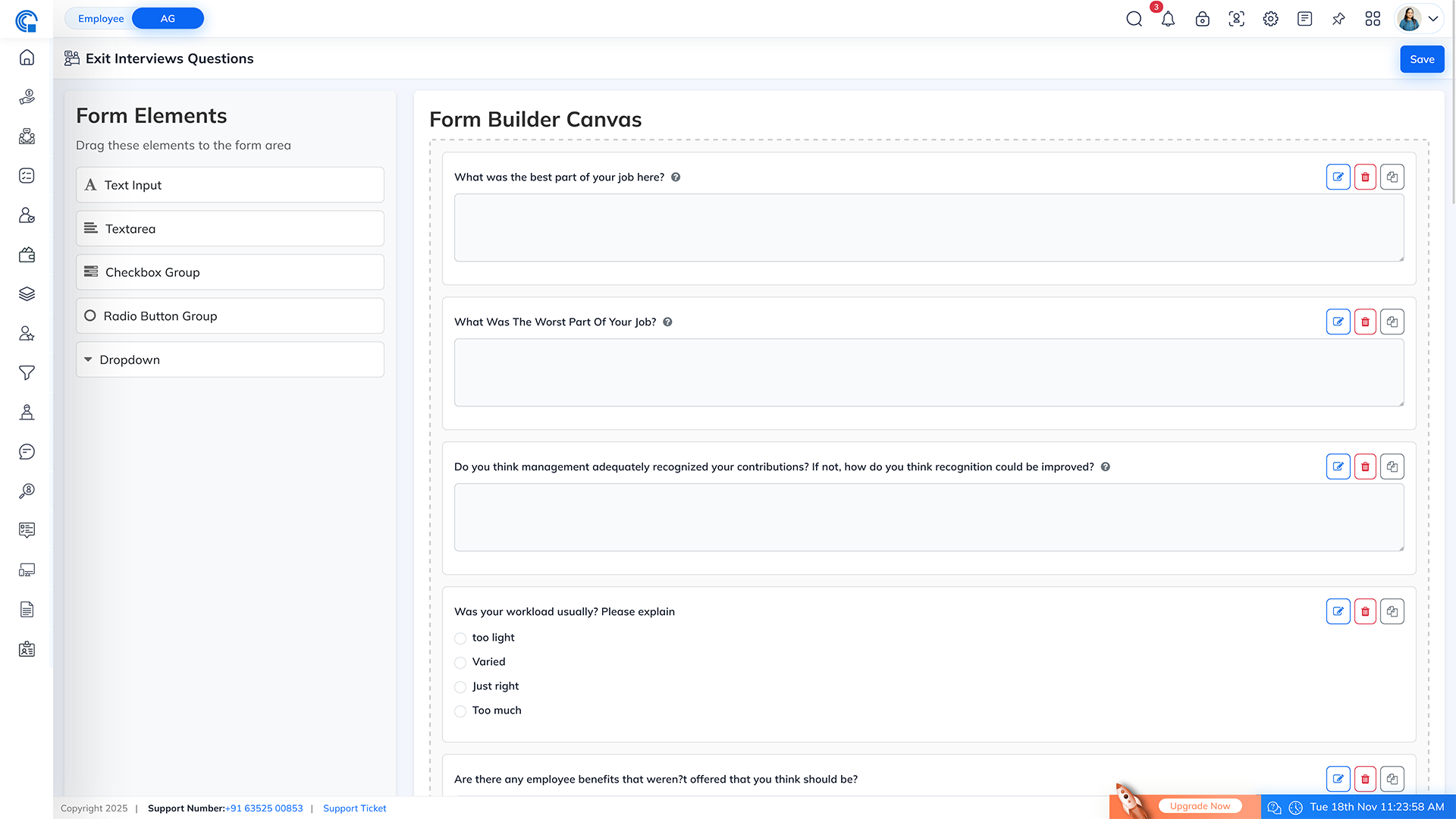Click the 'Worst Part Of Your Job' textarea
Image resolution: width=1456 pixels, height=819 pixels.
(x=928, y=372)
